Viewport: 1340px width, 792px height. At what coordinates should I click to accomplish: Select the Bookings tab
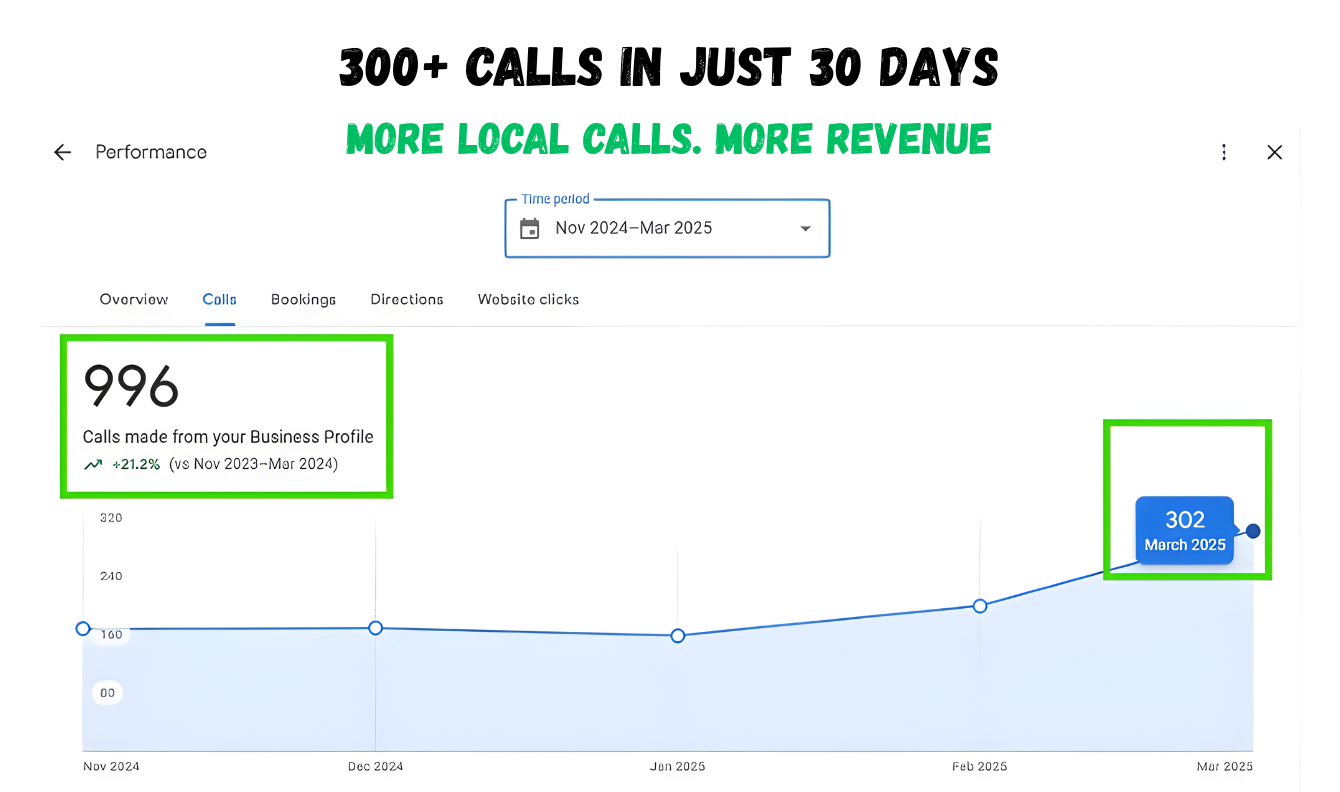coord(303,299)
